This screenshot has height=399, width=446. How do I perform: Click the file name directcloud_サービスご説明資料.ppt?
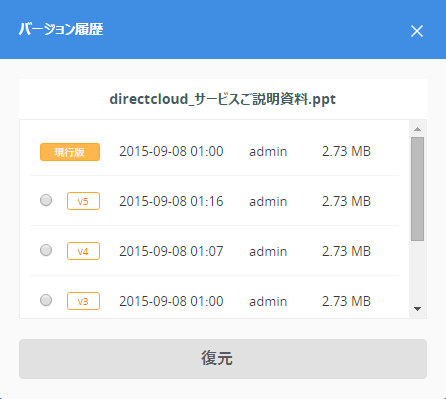(223, 99)
